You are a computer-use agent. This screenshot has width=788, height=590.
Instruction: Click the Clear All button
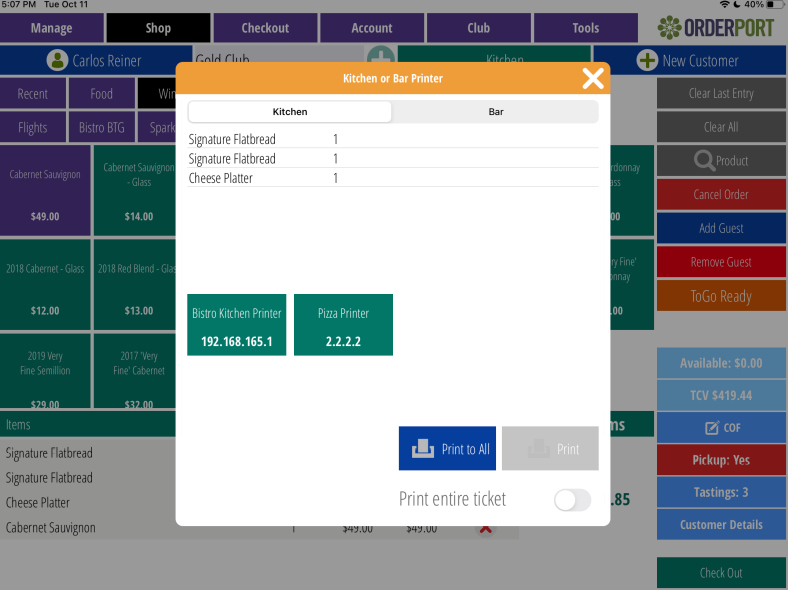(x=721, y=127)
